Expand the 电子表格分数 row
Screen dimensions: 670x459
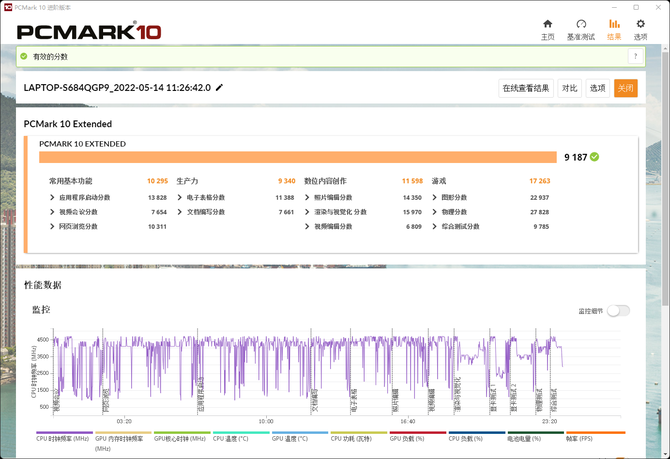(x=180, y=198)
